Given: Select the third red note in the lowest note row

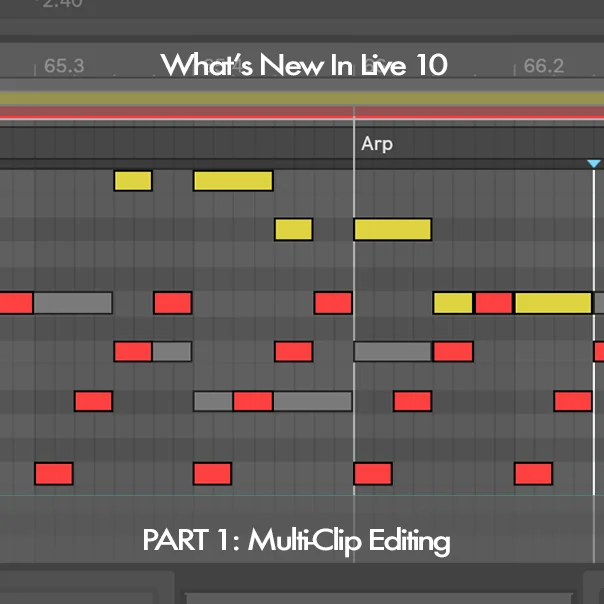Looking at the screenshot, I should tap(373, 474).
